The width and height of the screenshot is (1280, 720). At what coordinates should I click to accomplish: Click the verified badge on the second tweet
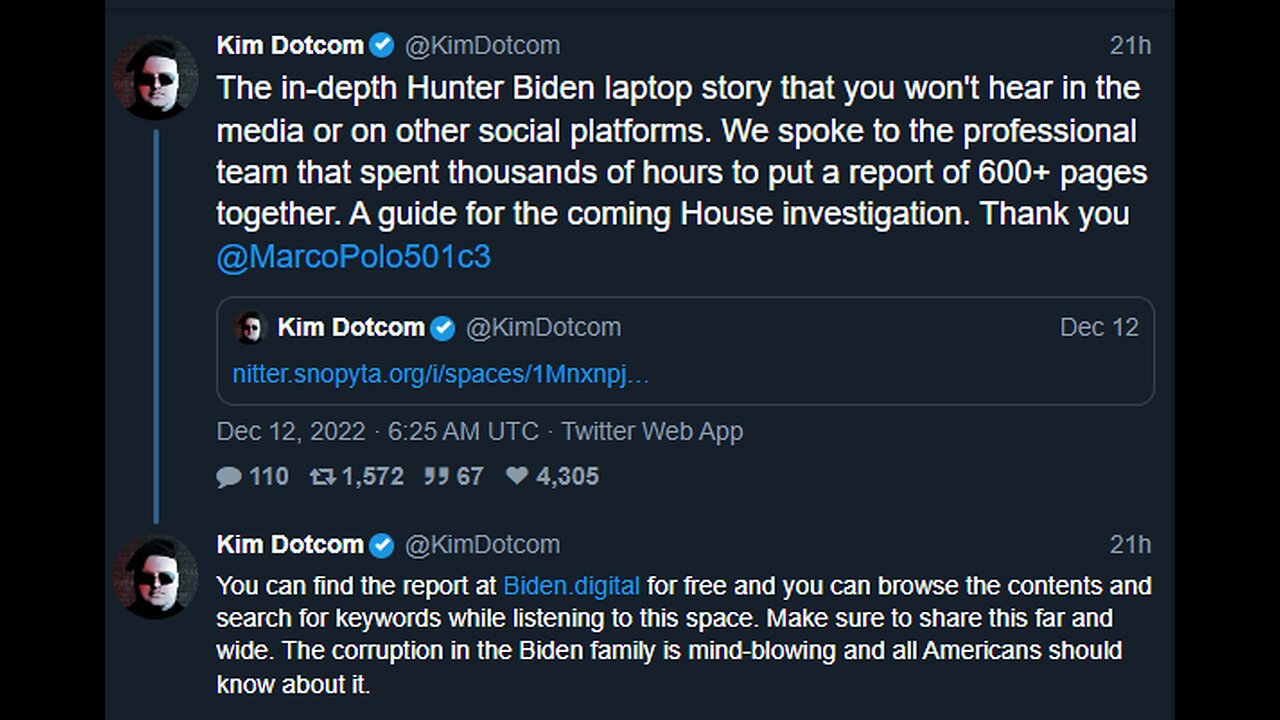pos(381,545)
